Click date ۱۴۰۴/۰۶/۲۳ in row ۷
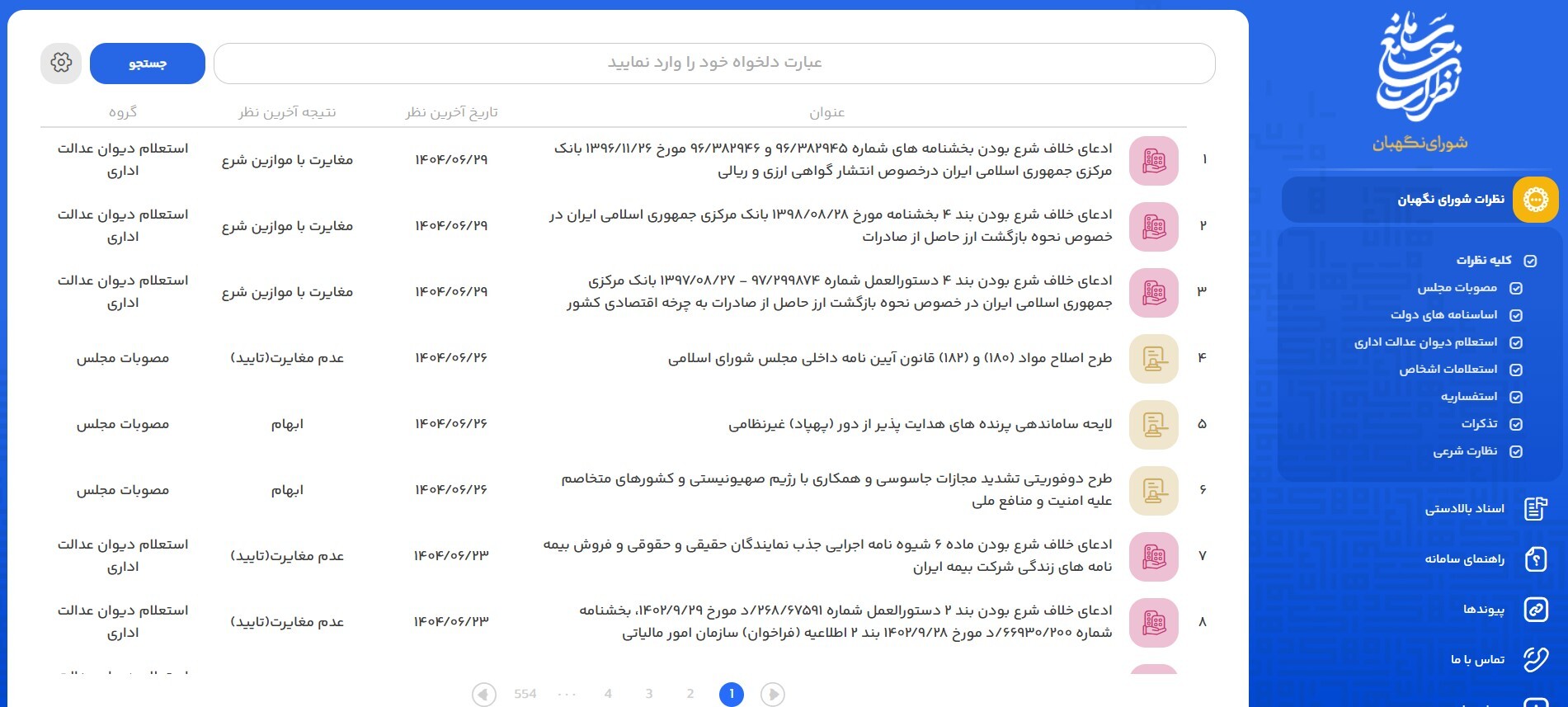The height and width of the screenshot is (707, 1568). pos(451,556)
